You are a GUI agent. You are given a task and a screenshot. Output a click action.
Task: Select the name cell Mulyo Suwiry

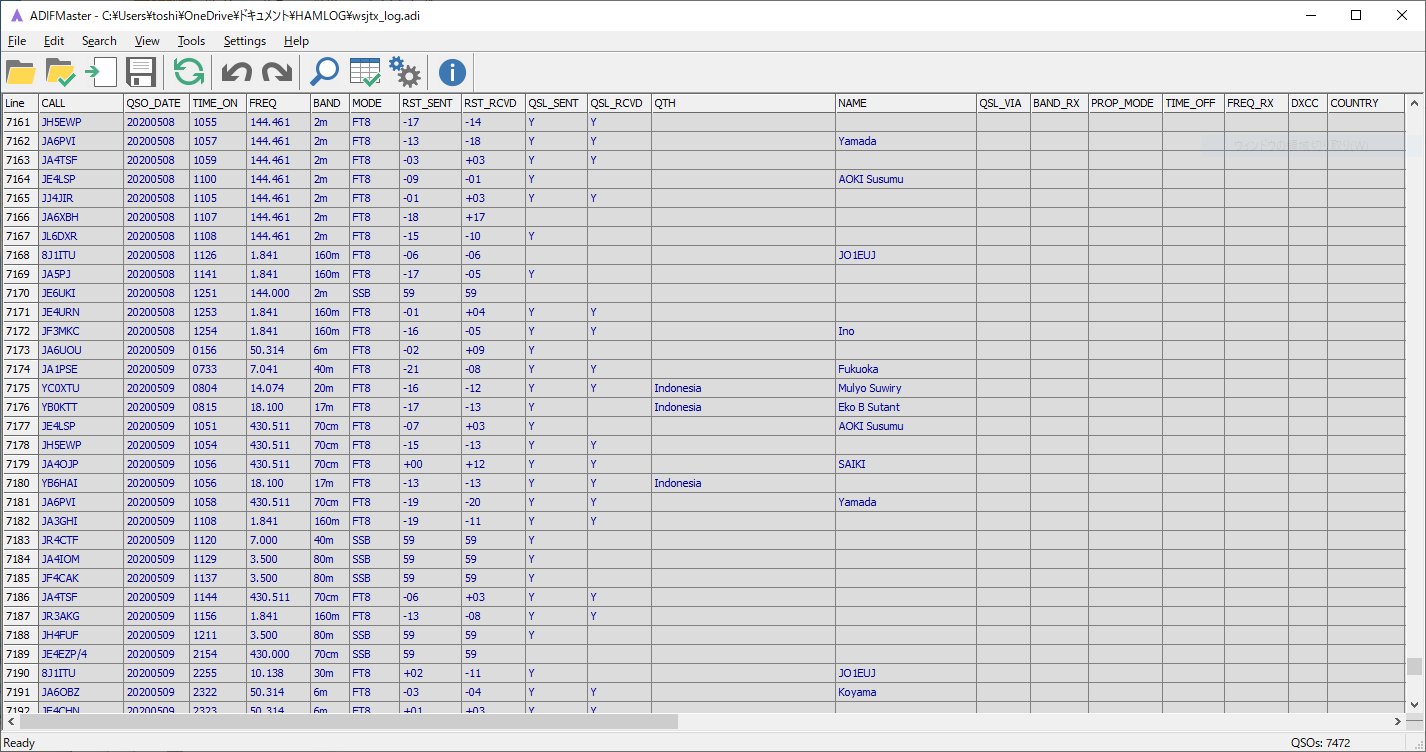click(906, 388)
